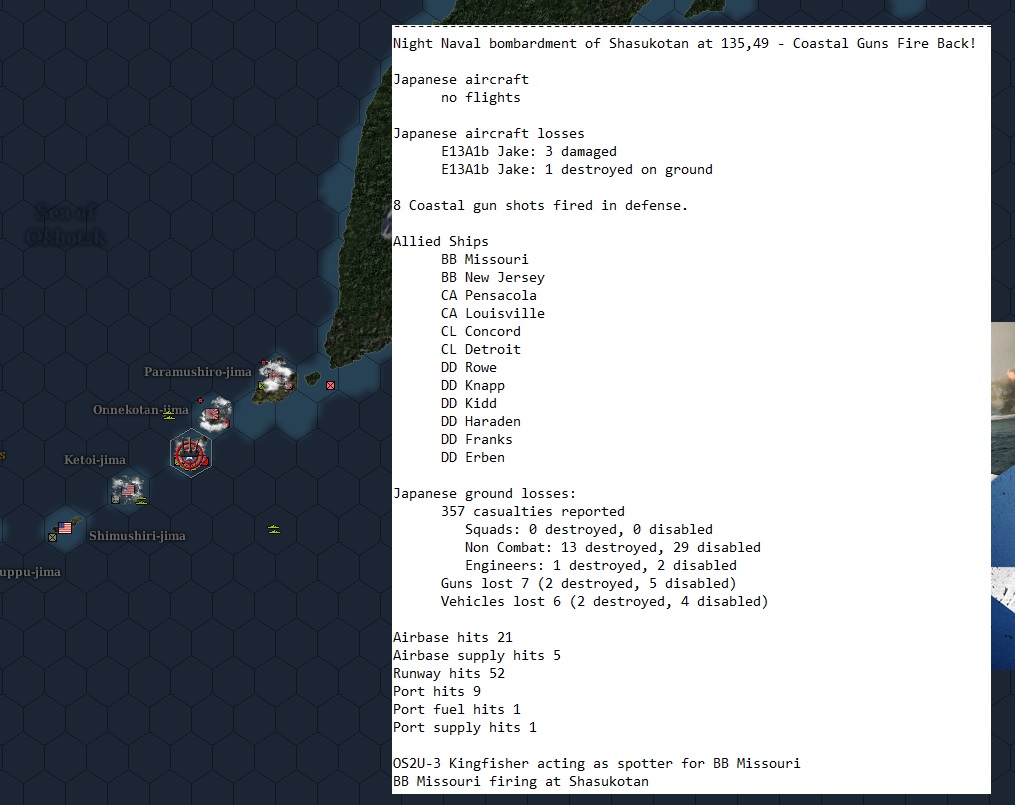
Task: Click the 'Vehicles lost 6' line
Action: 604,602
